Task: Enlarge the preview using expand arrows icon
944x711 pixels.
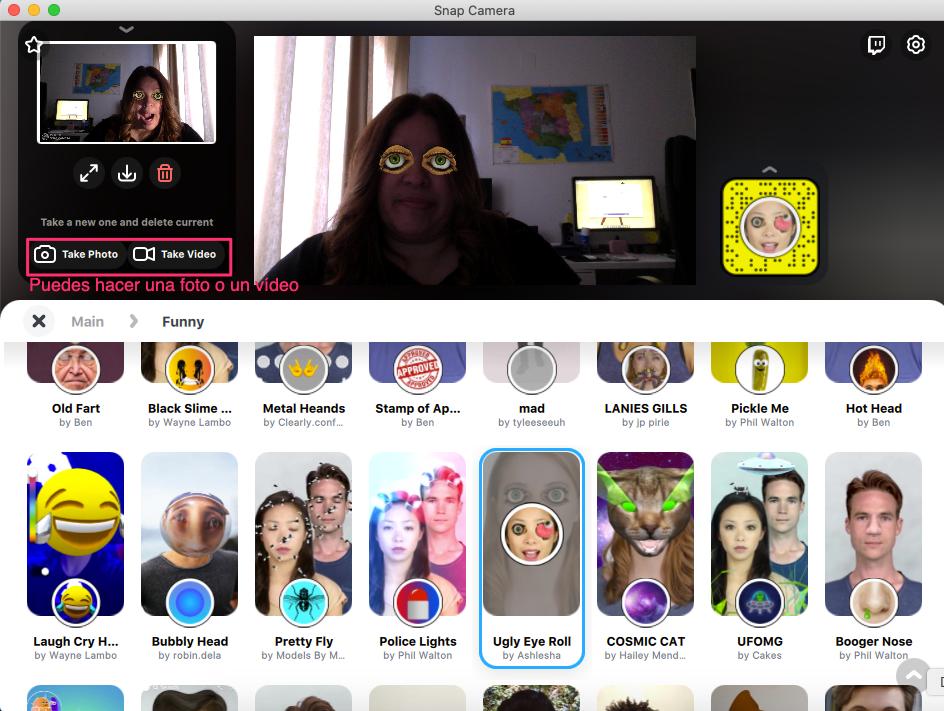Action: pos(89,173)
